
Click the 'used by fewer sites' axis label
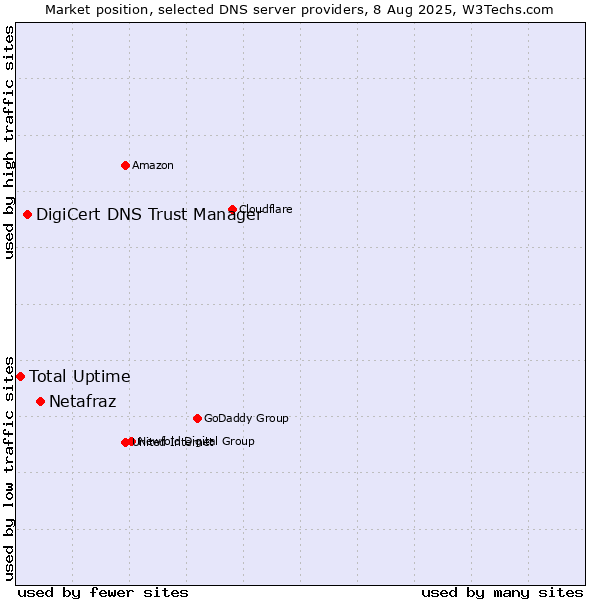(x=103, y=593)
